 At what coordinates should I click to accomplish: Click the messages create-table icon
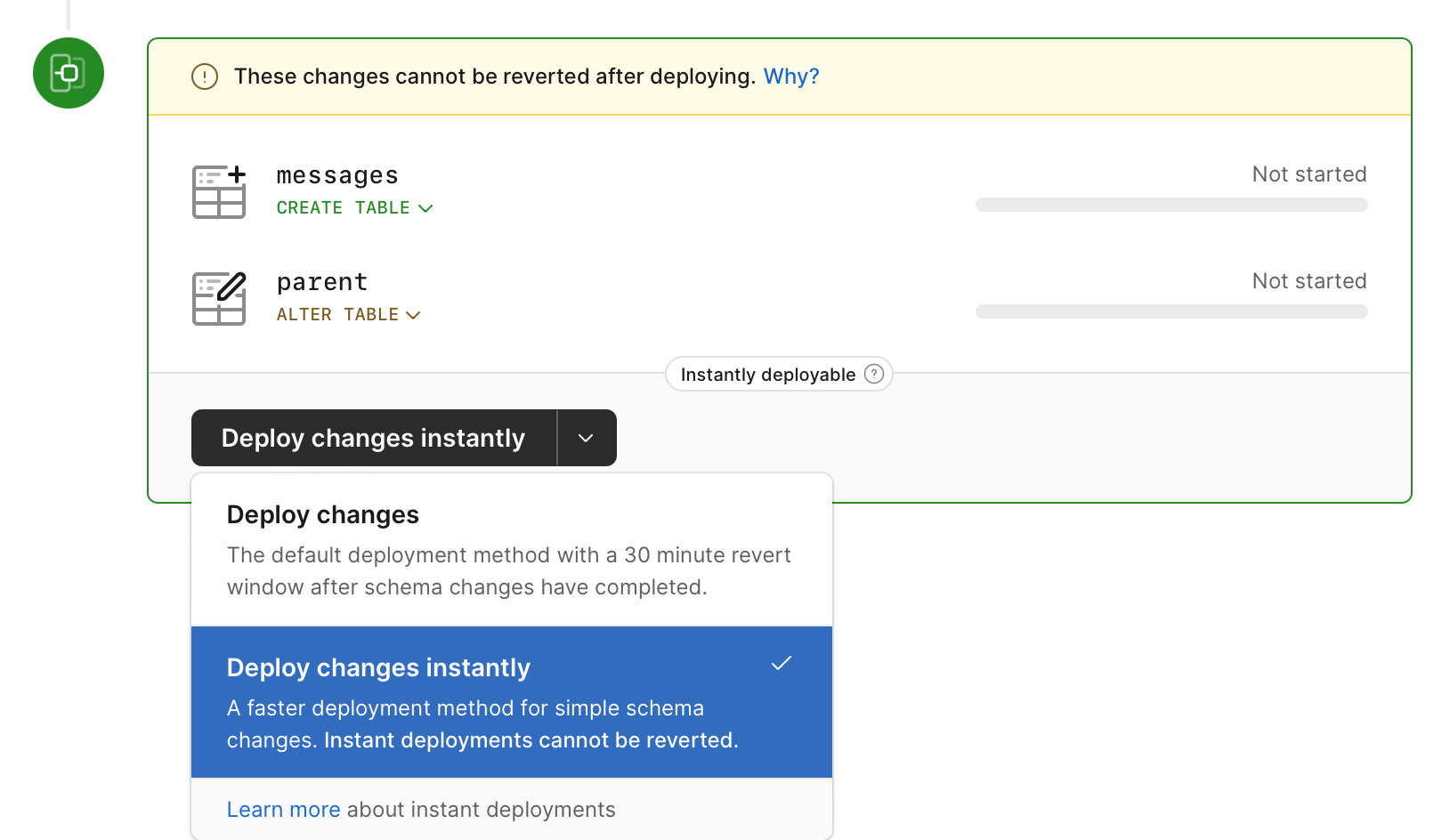tap(219, 191)
